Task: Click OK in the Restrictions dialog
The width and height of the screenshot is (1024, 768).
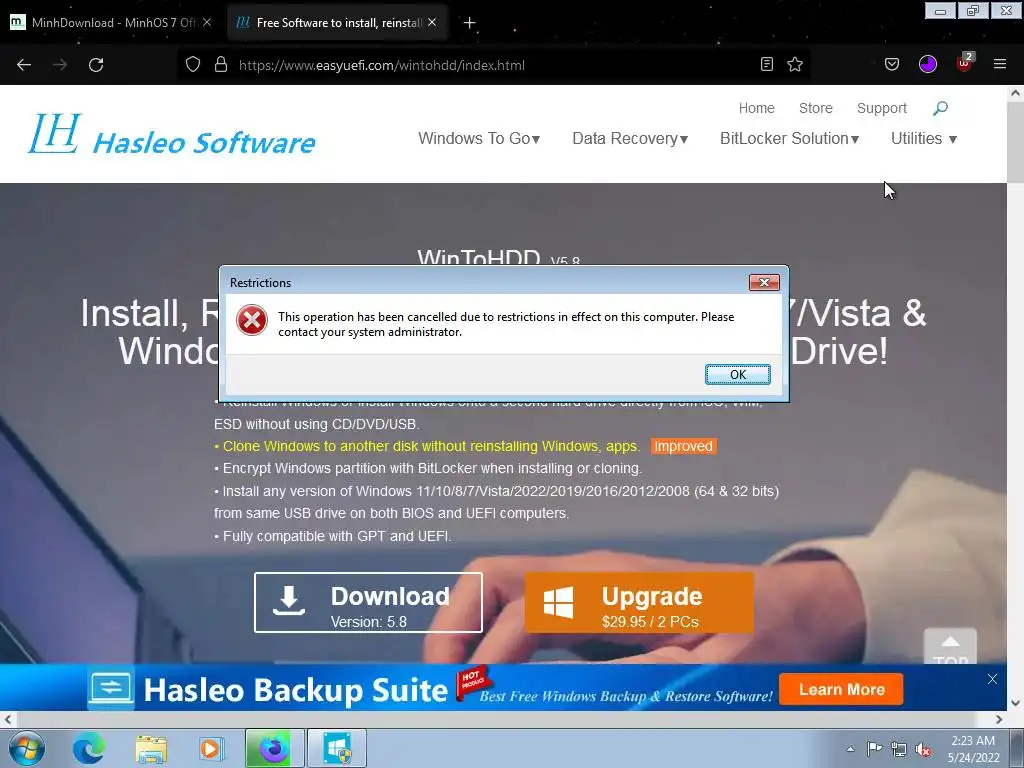Action: (738, 374)
